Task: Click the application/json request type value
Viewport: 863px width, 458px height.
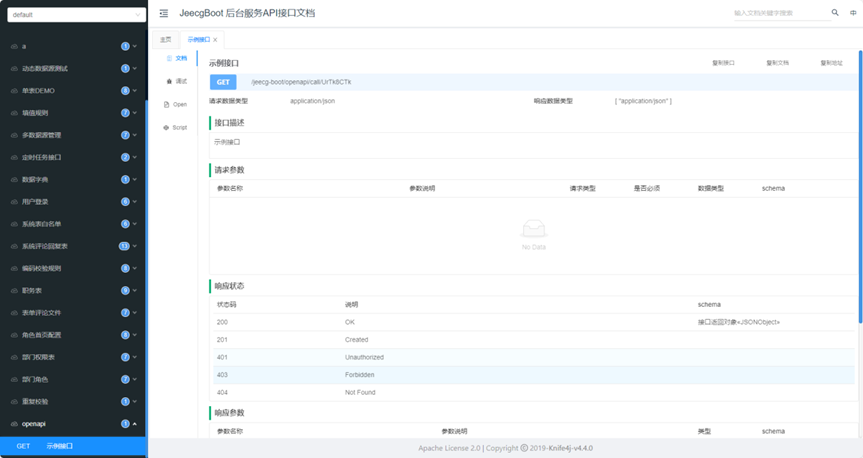Action: coord(313,101)
